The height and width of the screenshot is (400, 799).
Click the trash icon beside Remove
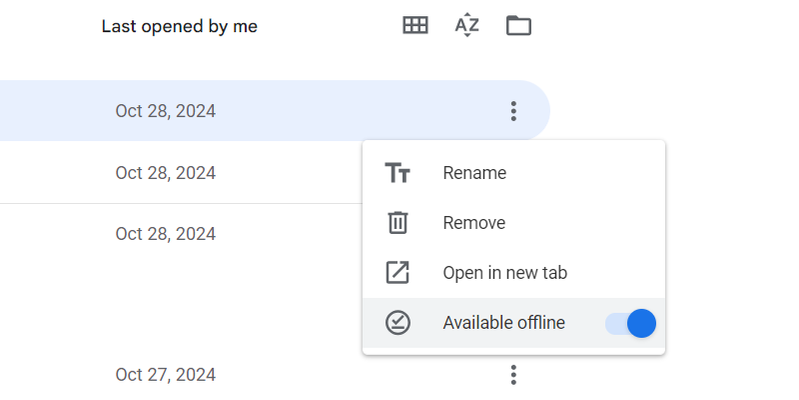pos(398,223)
